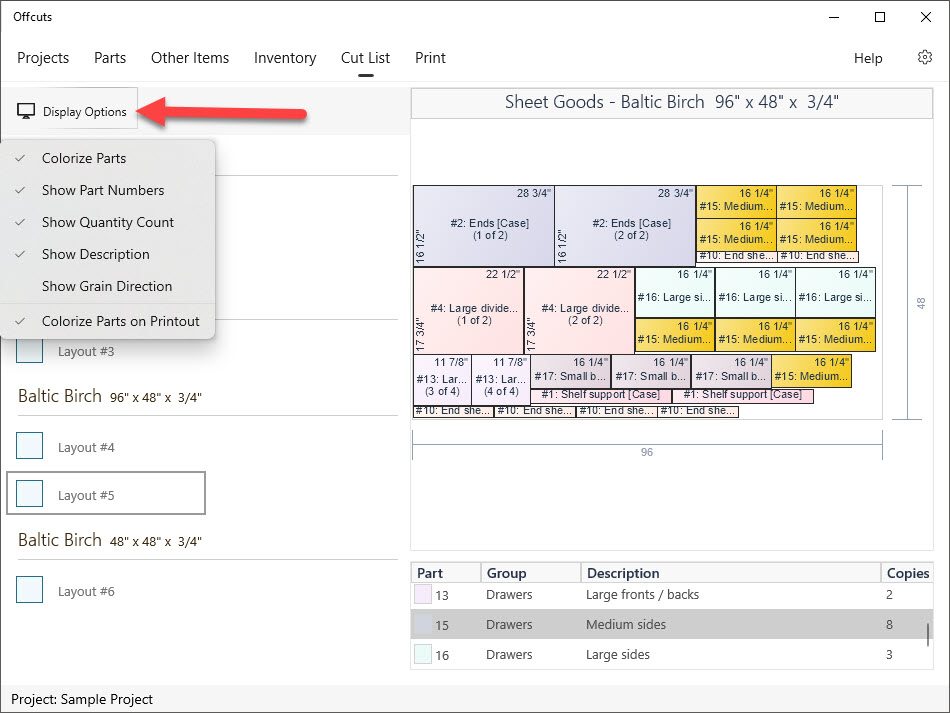Toggle Colorize Parts option
Image resolution: width=950 pixels, height=713 pixels.
pyautogui.click(x=108, y=158)
